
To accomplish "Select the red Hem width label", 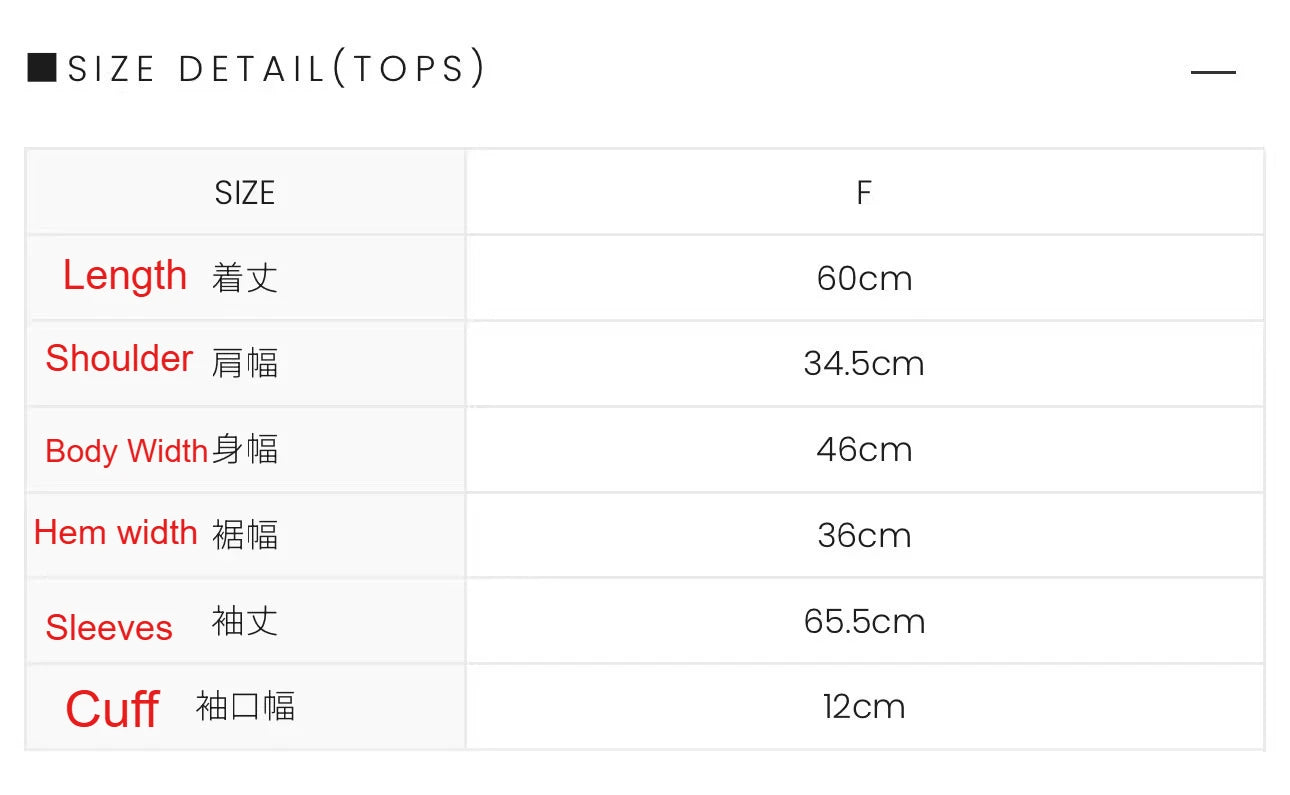I will [x=116, y=532].
